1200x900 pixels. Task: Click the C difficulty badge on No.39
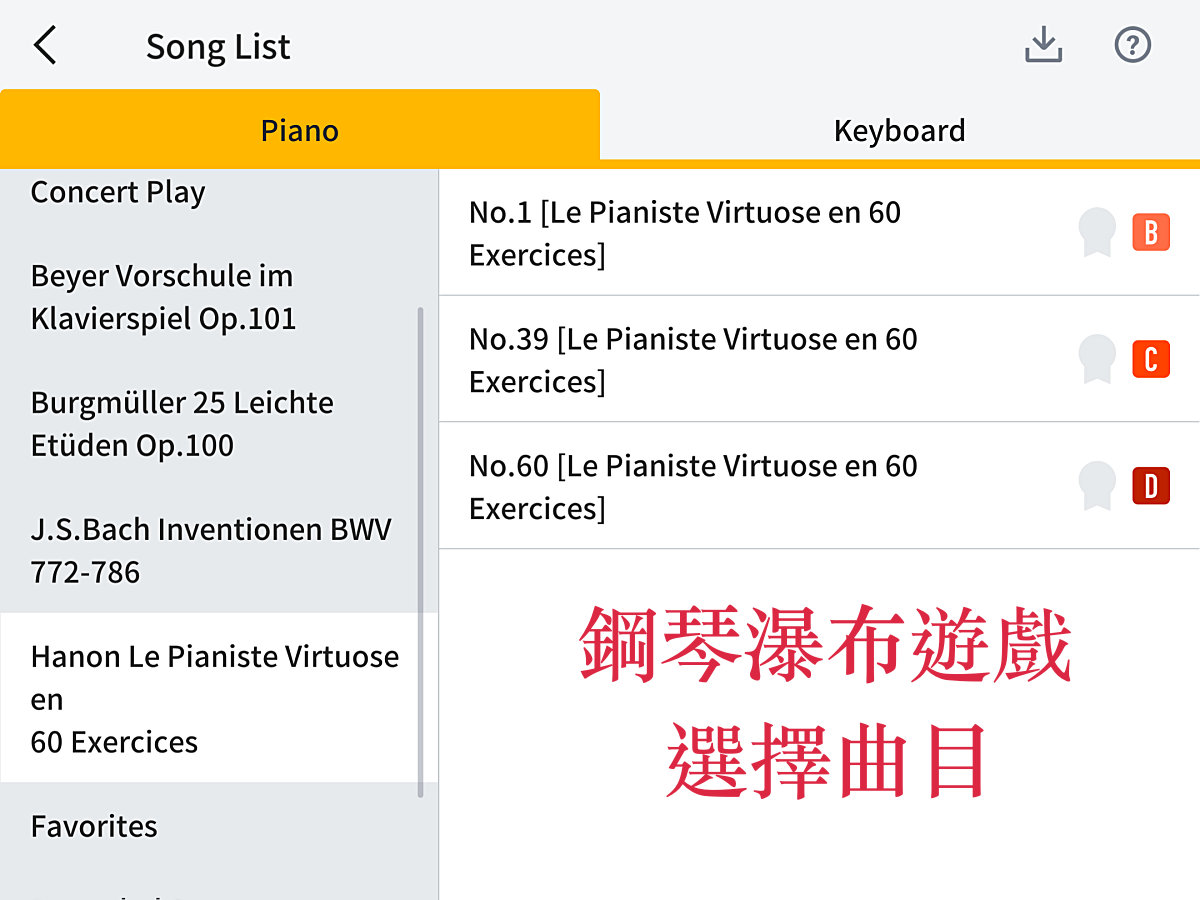click(1150, 360)
